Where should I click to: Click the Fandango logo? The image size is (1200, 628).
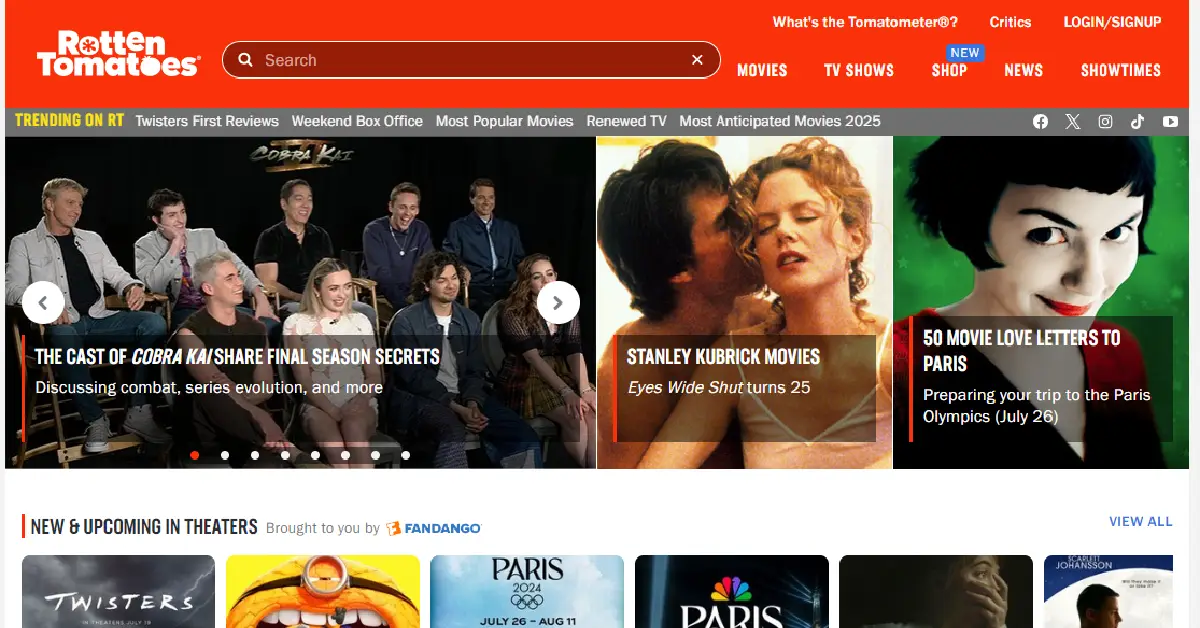pyautogui.click(x=434, y=528)
